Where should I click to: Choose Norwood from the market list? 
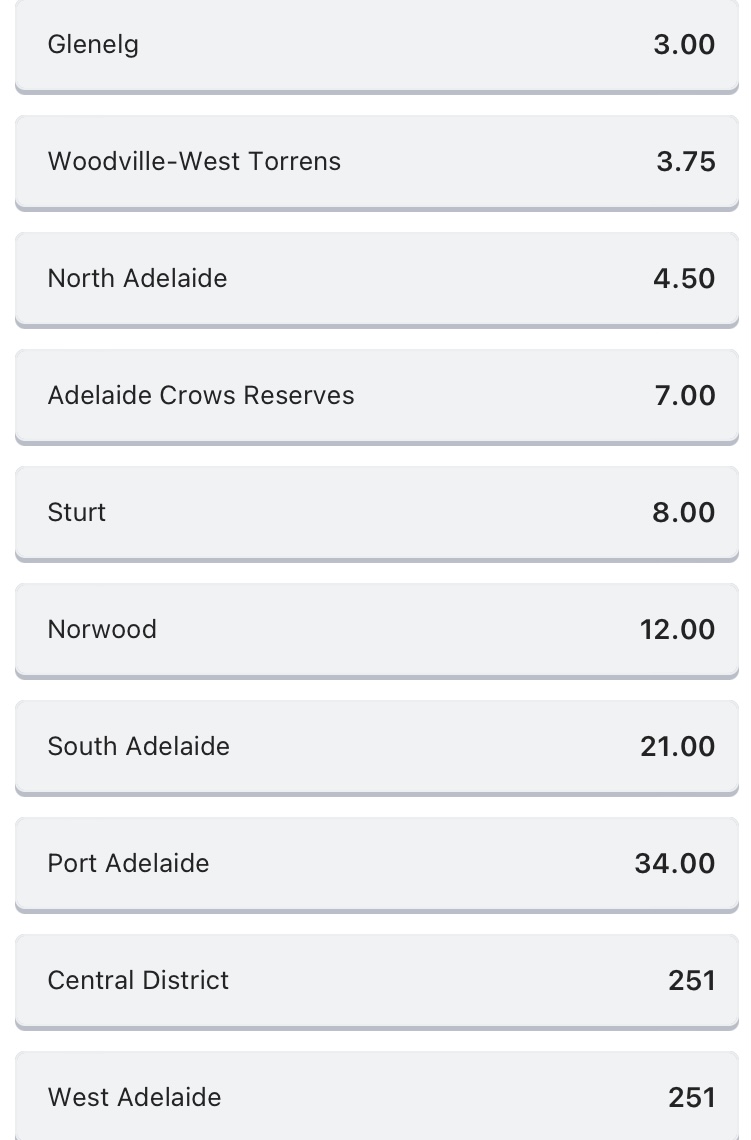[102, 629]
